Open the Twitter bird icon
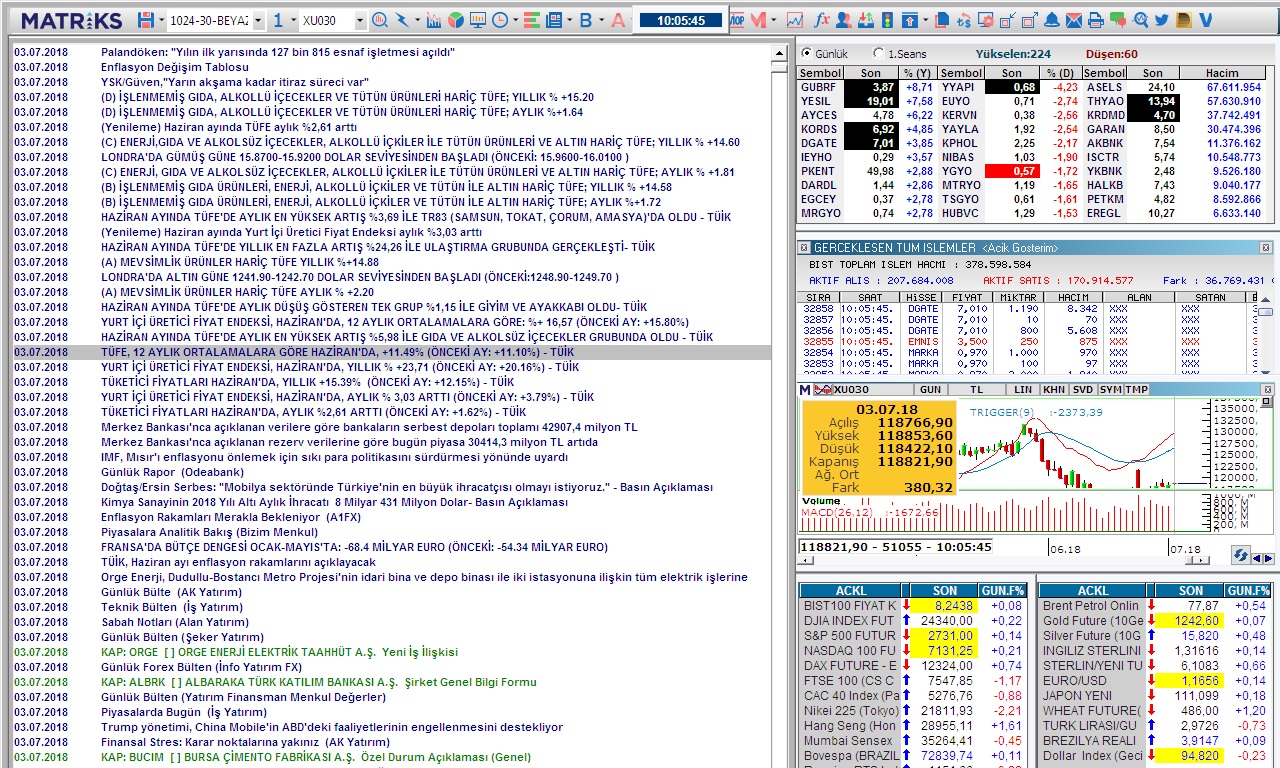Image resolution: width=1280 pixels, height=768 pixels. tap(1161, 20)
